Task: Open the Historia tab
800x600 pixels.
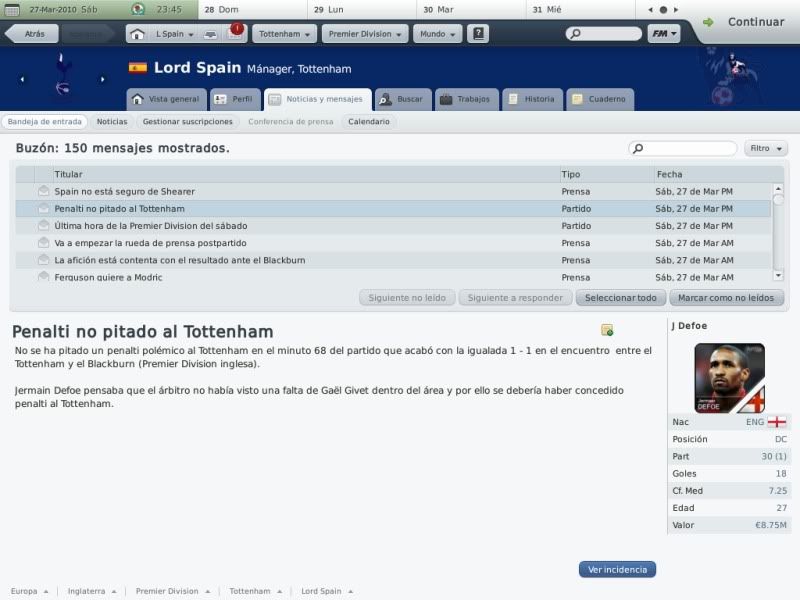Action: point(532,99)
